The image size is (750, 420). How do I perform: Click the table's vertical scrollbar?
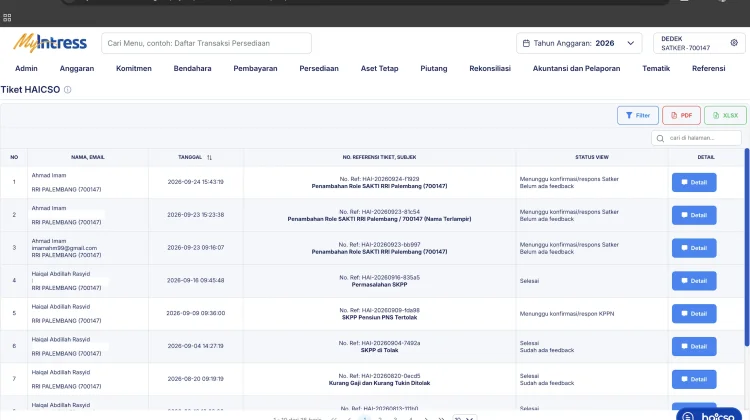coord(747,247)
